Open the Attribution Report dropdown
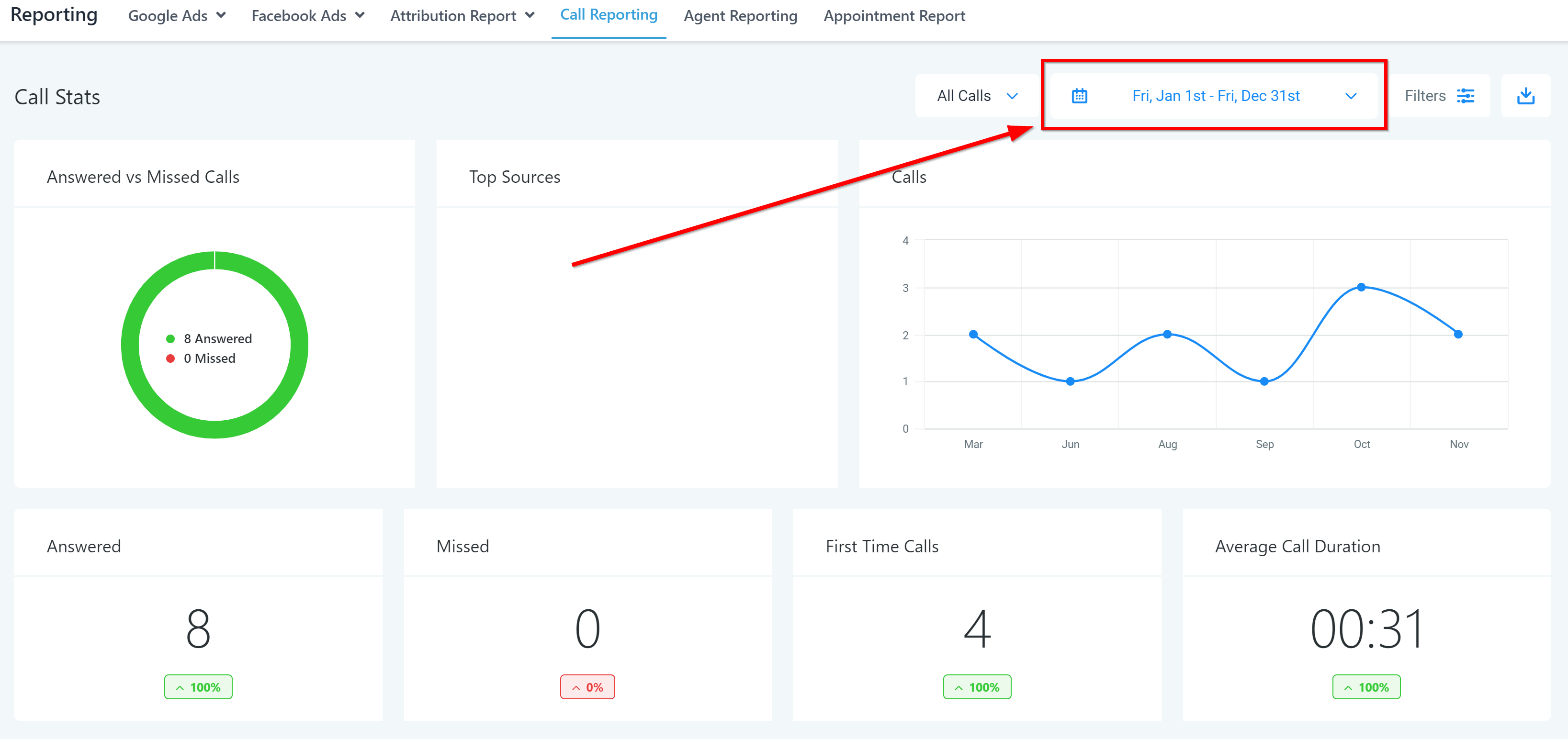This screenshot has width=1568, height=739. (x=462, y=16)
